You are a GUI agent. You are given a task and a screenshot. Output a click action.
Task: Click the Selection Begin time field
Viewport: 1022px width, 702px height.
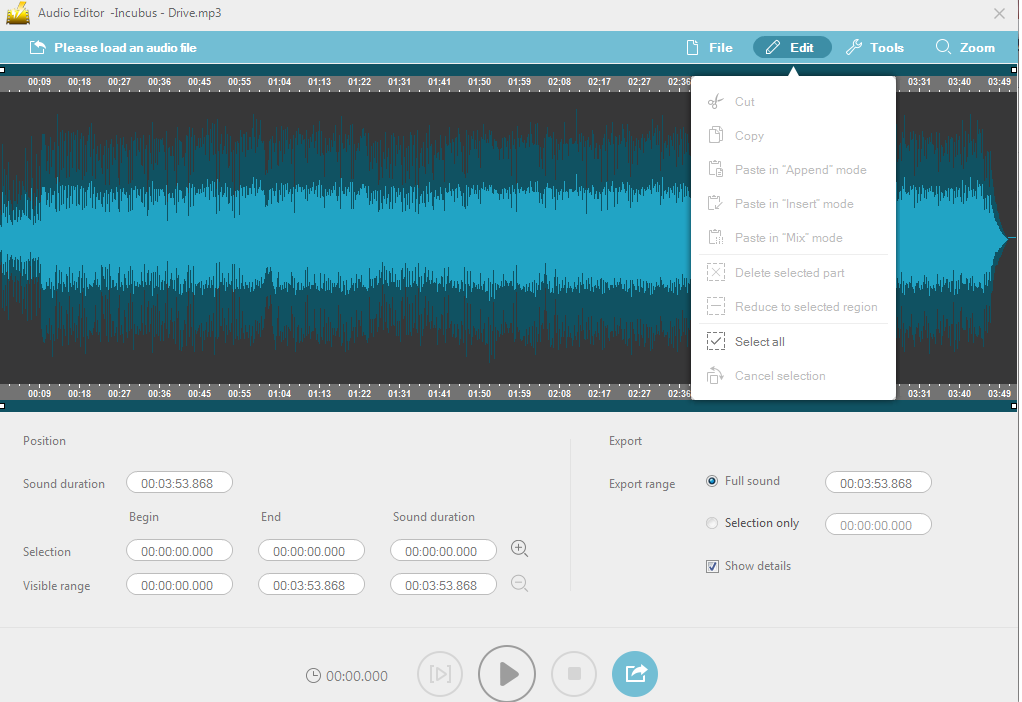pyautogui.click(x=179, y=550)
